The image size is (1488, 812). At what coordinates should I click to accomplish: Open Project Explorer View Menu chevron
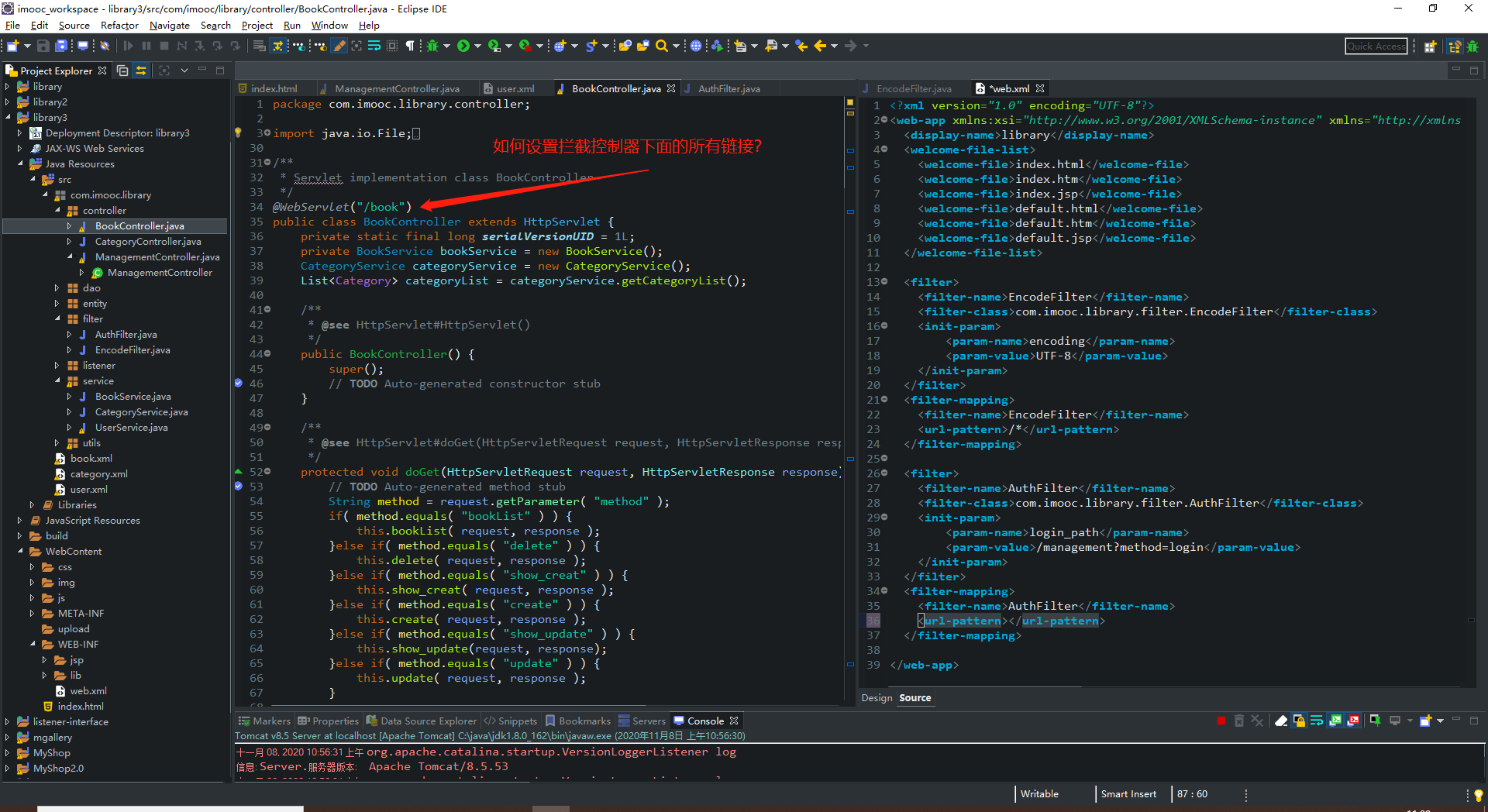[184, 71]
